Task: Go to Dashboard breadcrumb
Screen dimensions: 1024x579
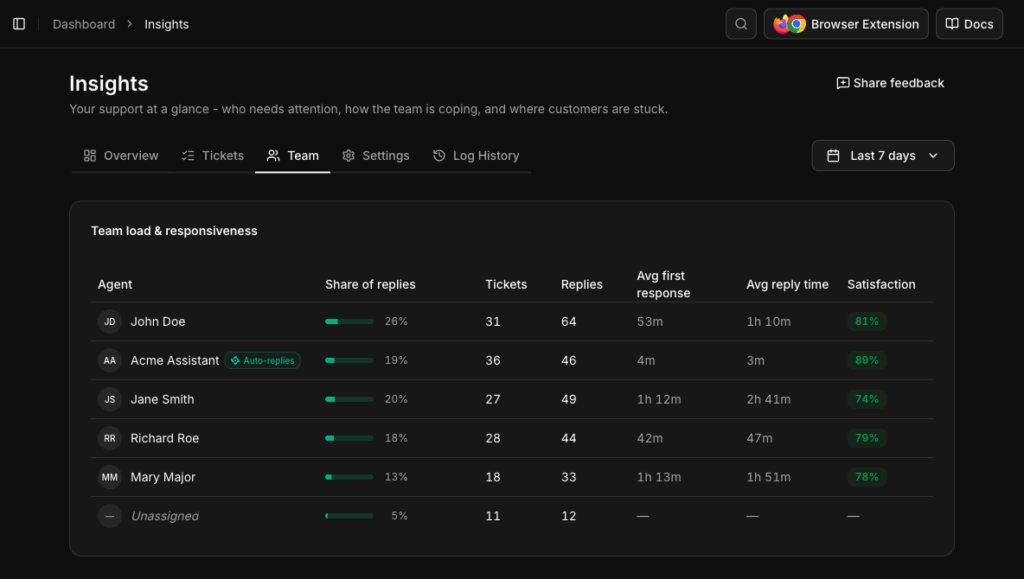Action: 84,24
